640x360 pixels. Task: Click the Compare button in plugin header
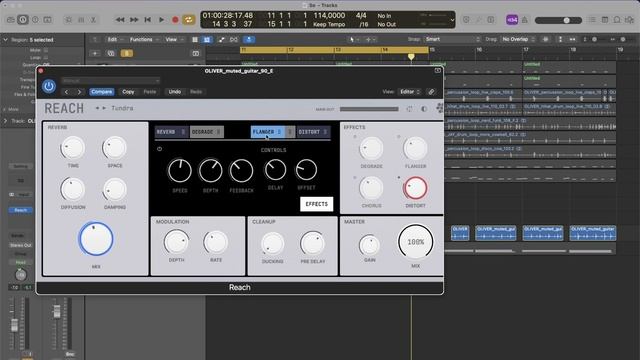pos(102,92)
